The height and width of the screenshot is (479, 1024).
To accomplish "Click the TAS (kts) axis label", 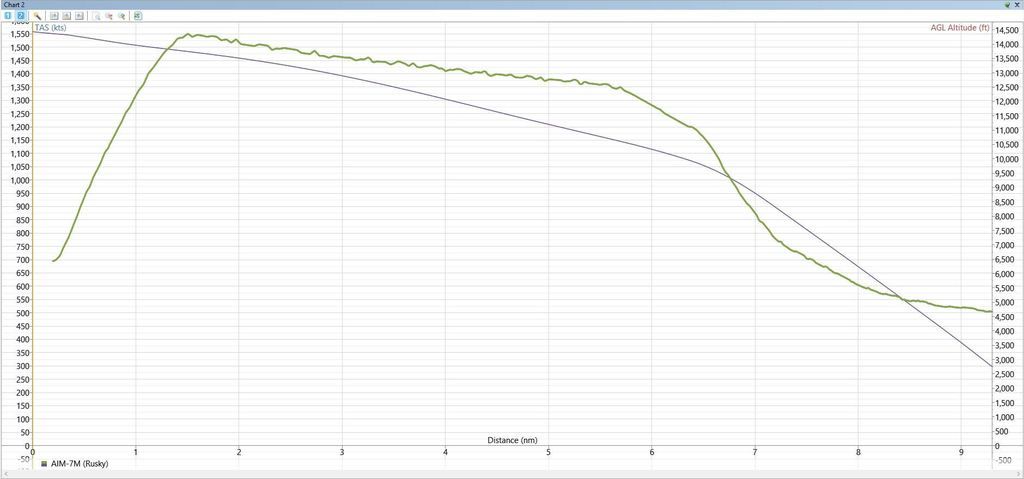I will pos(50,28).
